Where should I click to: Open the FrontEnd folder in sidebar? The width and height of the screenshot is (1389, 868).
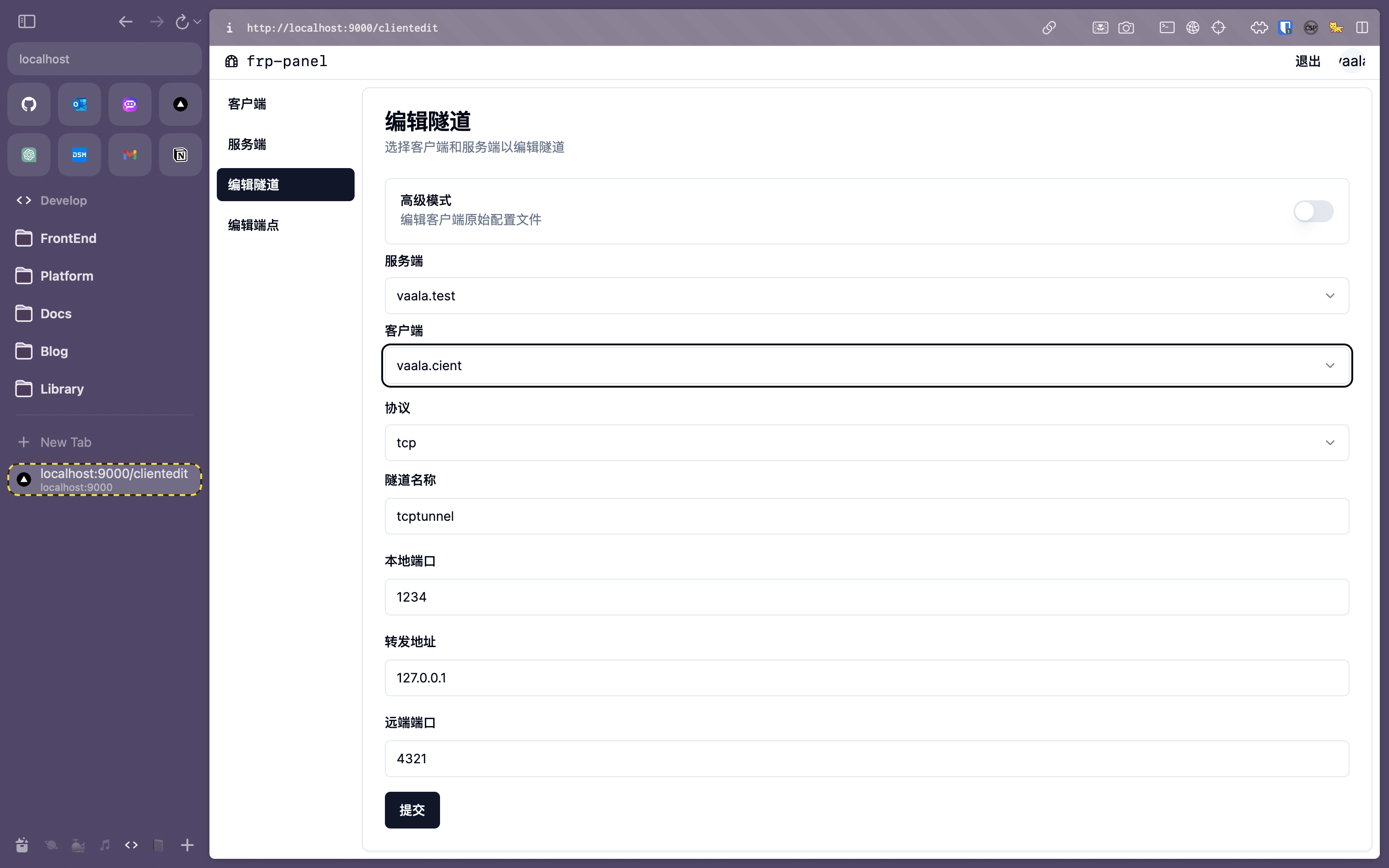point(68,238)
